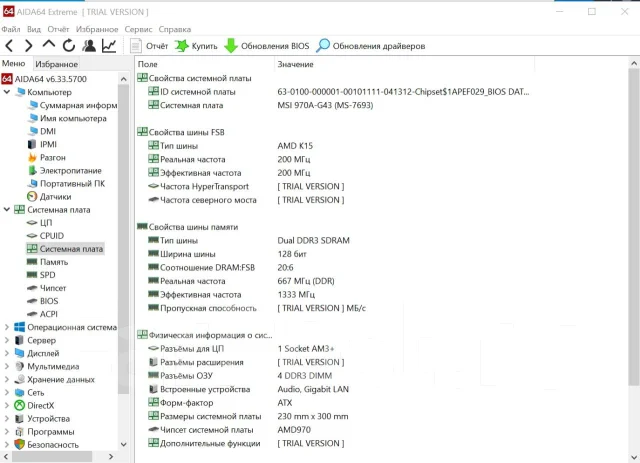Select the Форм-фактор row
The image size is (640, 463).
pyautogui.click(x=220, y=403)
